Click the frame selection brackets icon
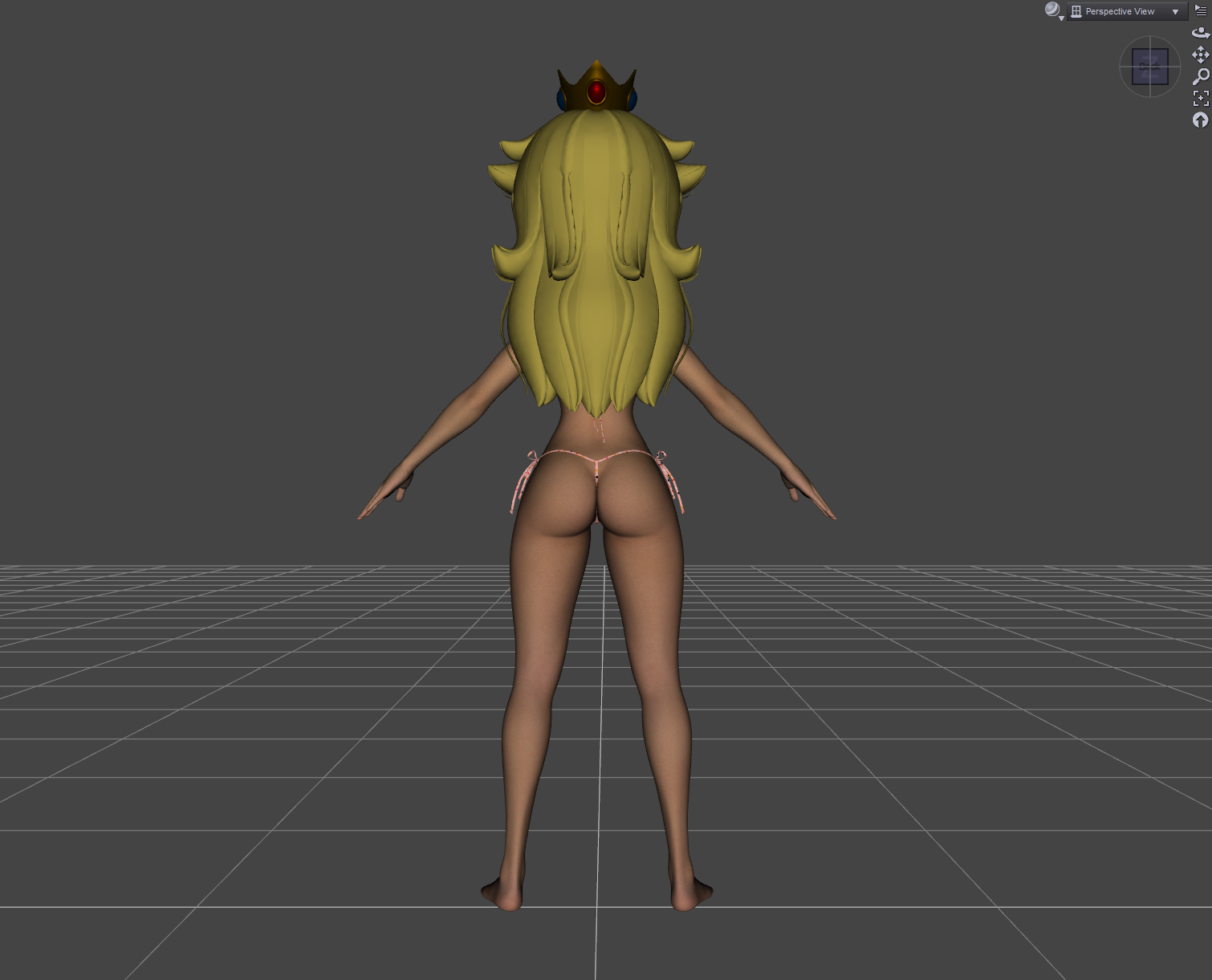 pos(1201,98)
